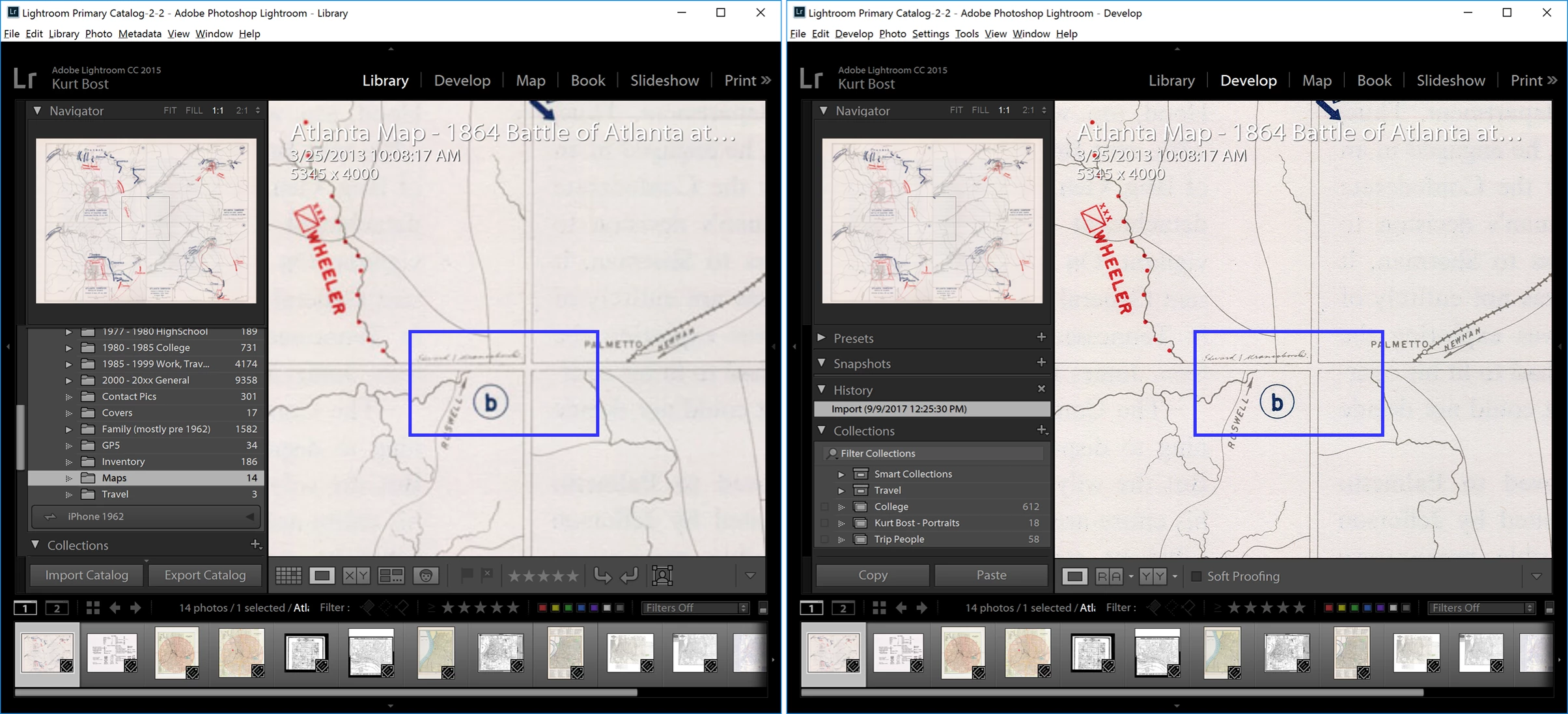This screenshot has height=714, width=1568.
Task: Open the Metadata menu in Library window
Action: [x=139, y=34]
